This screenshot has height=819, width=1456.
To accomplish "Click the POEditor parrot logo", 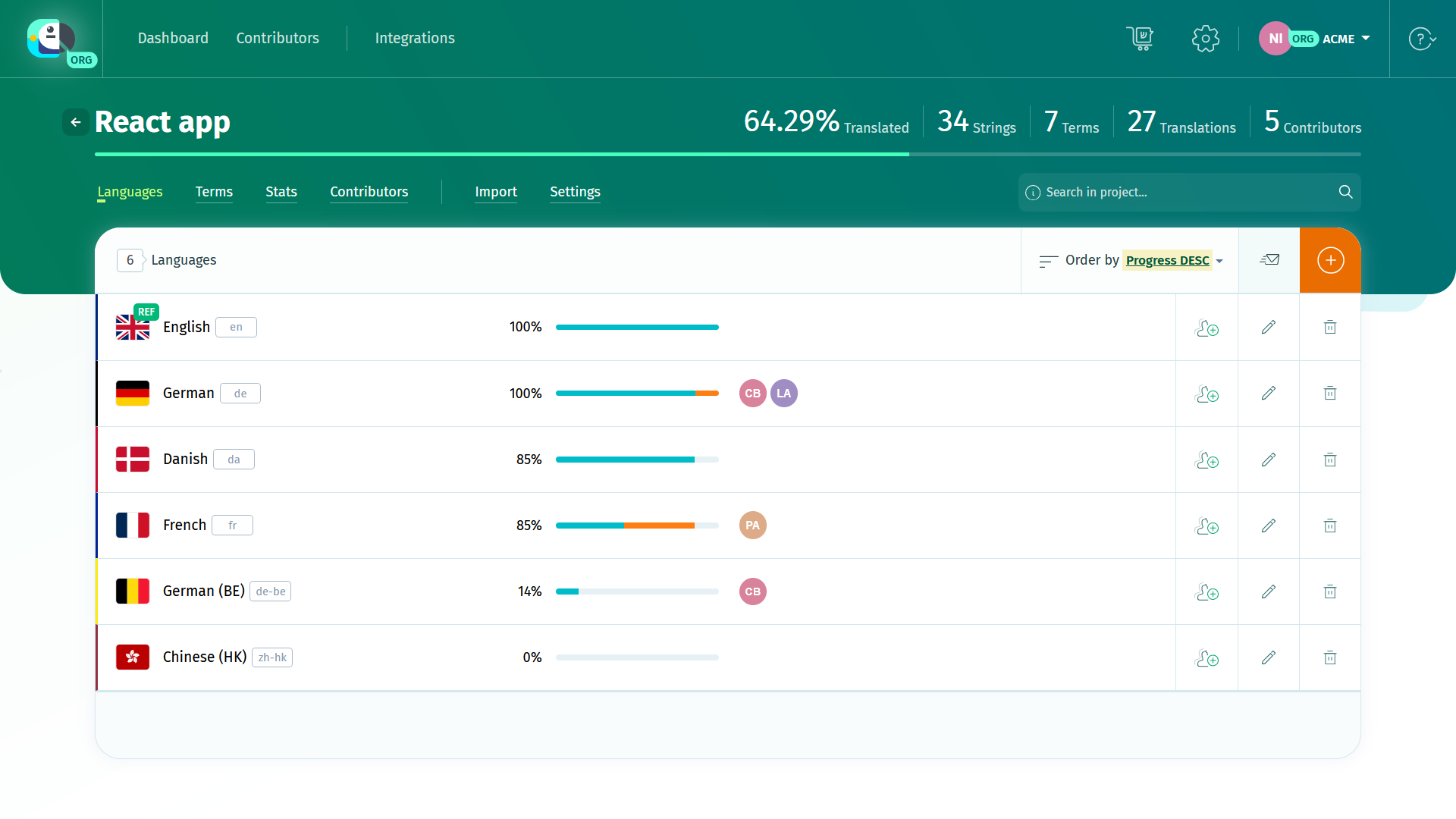I will click(x=52, y=38).
